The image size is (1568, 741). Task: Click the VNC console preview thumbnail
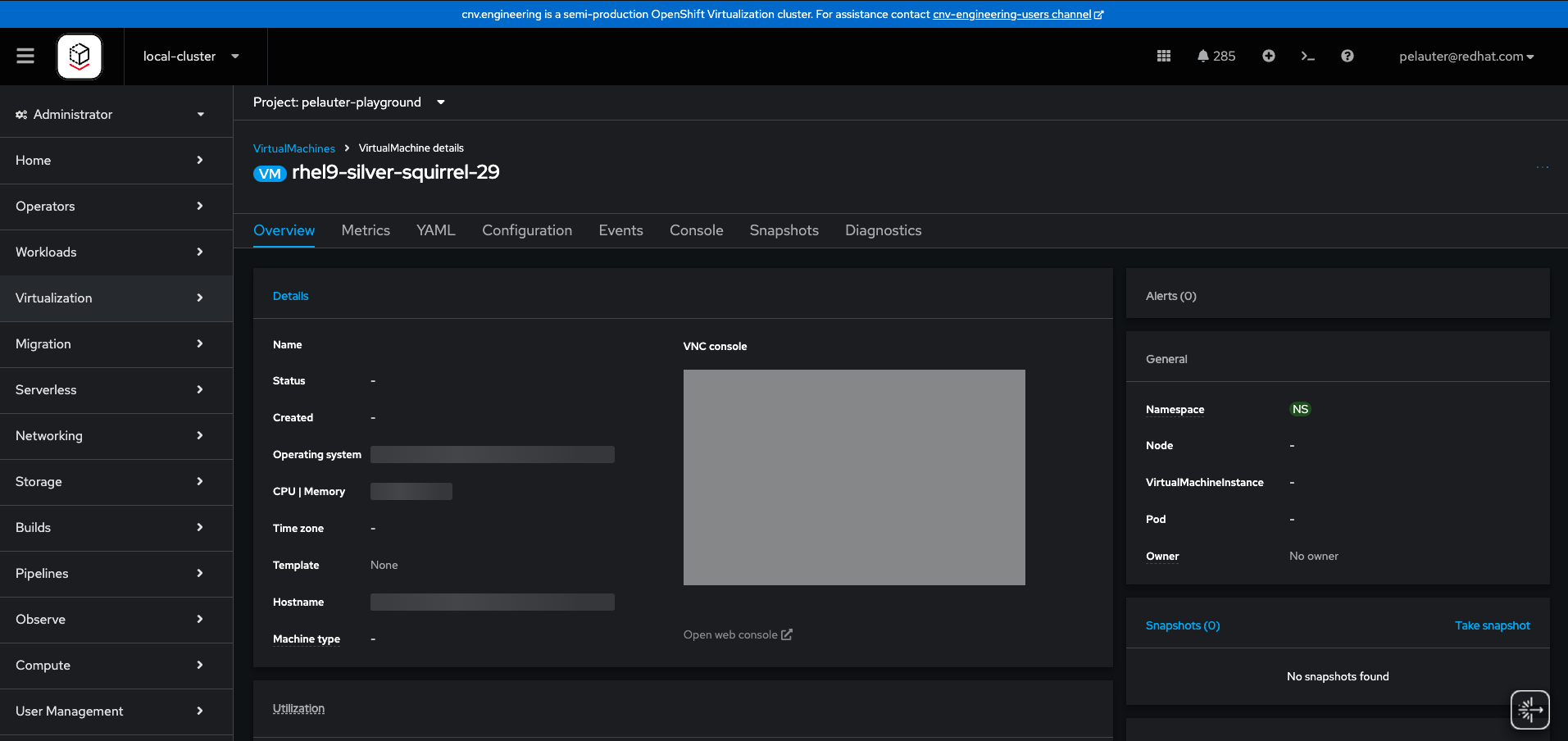coord(854,477)
